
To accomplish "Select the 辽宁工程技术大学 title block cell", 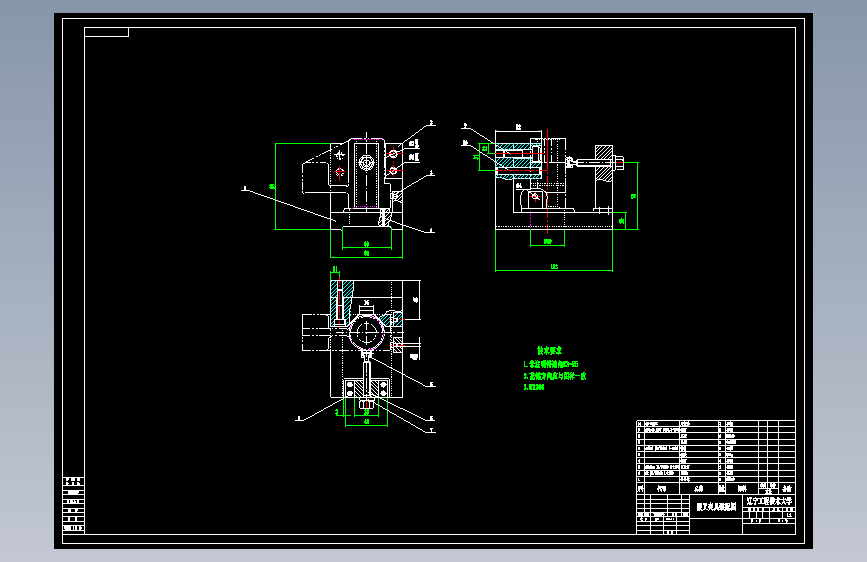I will tap(769, 501).
